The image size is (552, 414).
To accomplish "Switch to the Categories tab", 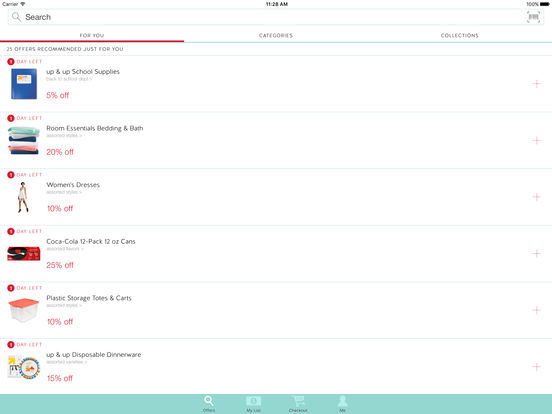I will click(276, 36).
